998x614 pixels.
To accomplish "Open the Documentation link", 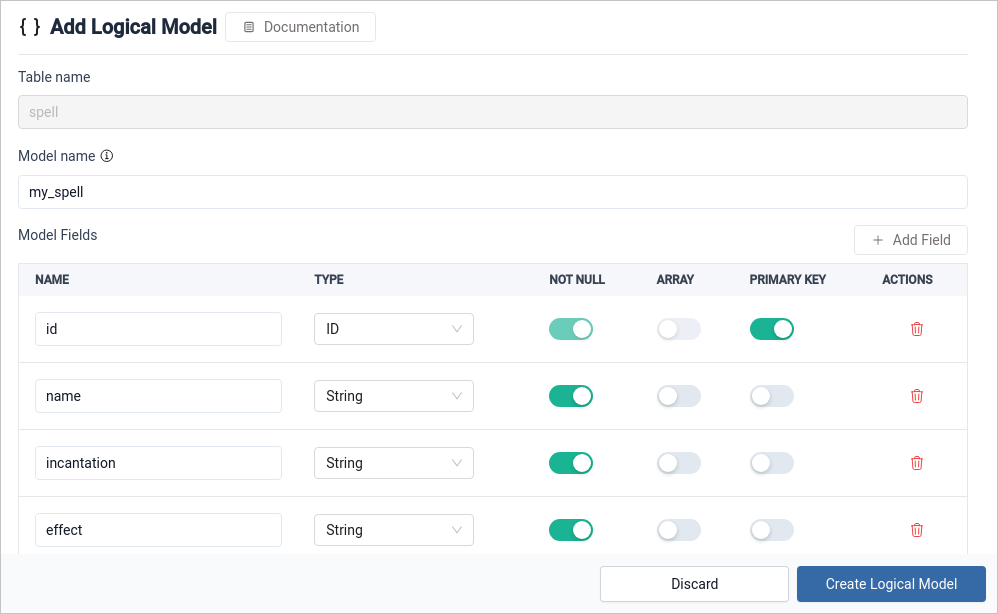I will [x=300, y=27].
